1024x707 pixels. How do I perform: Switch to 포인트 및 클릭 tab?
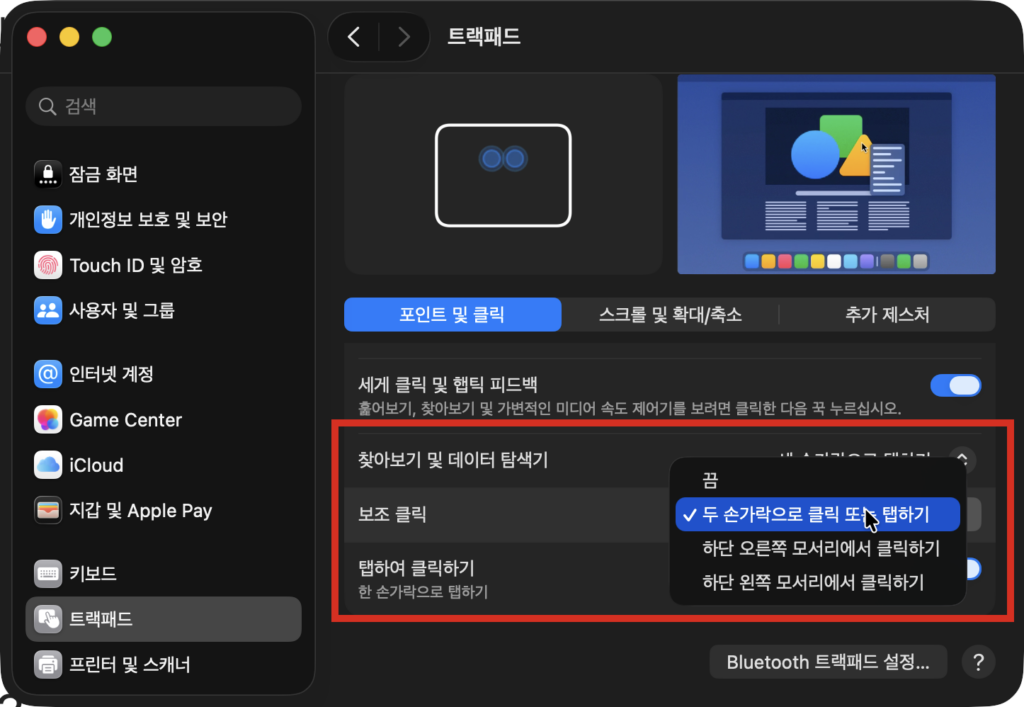(453, 315)
